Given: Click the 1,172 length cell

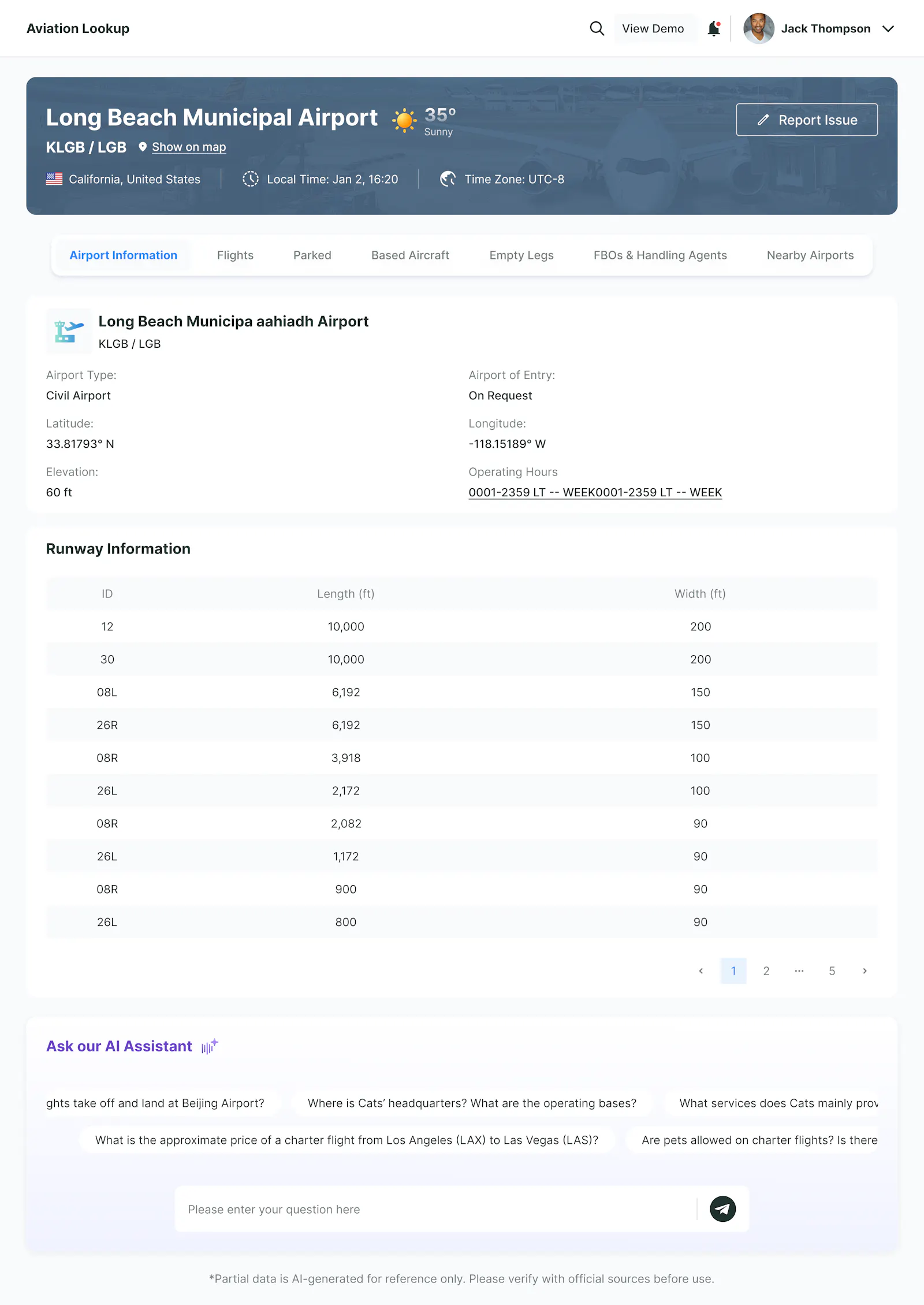Looking at the screenshot, I should click(345, 857).
